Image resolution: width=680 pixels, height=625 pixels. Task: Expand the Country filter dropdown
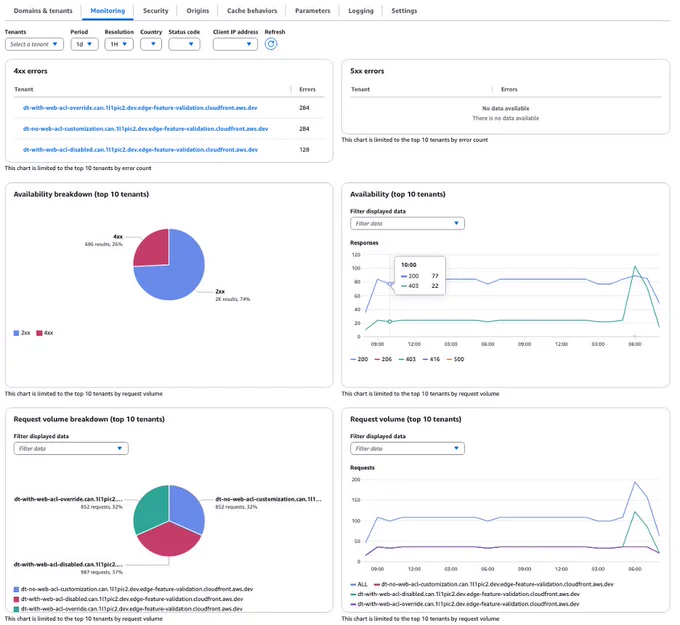pos(151,44)
